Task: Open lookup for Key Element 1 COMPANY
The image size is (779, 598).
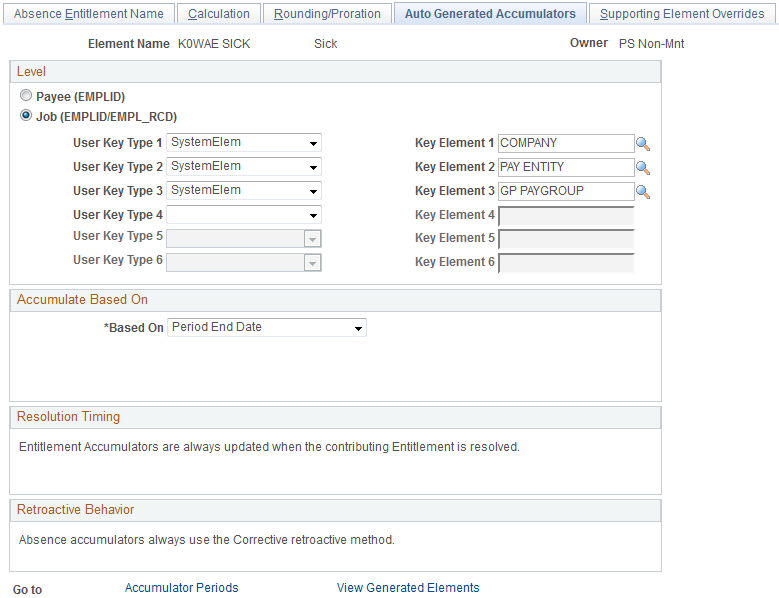Action: point(643,144)
